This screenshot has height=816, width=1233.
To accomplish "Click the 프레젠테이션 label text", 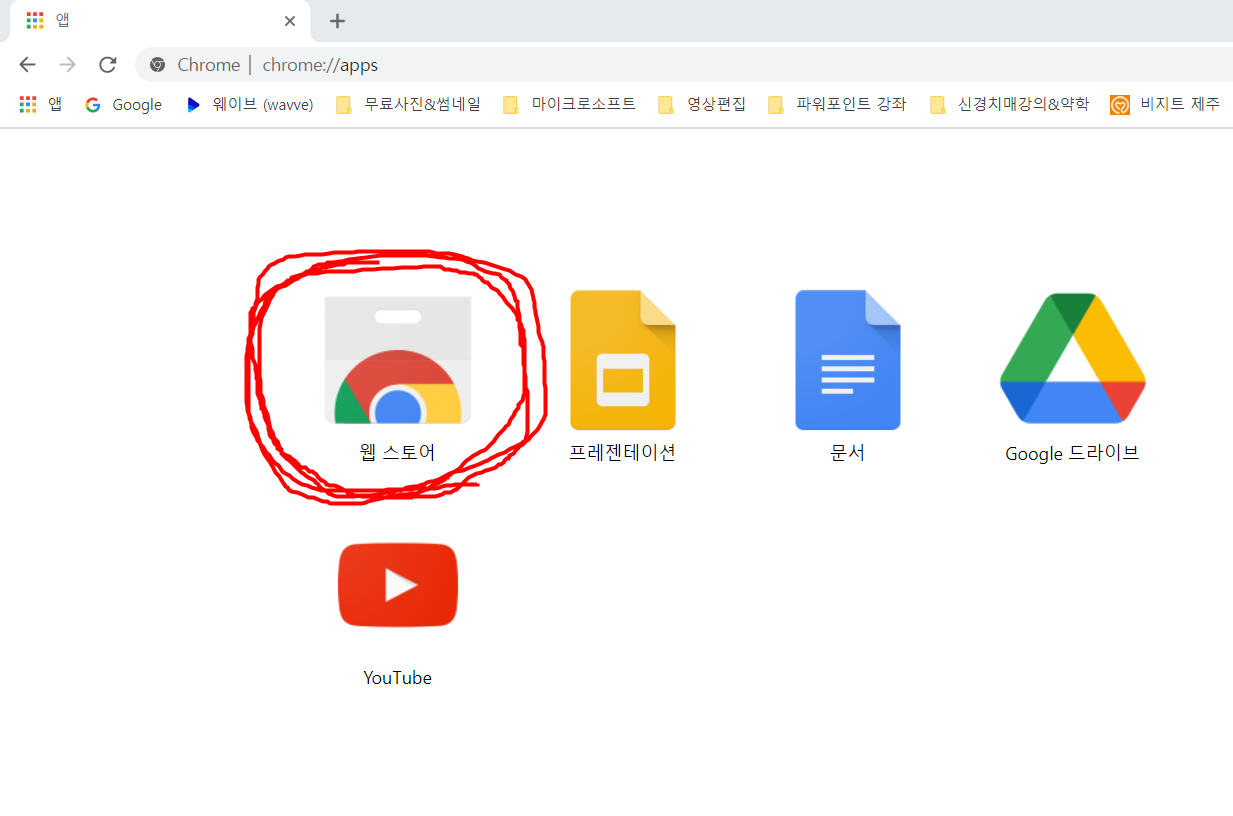I will point(623,452).
